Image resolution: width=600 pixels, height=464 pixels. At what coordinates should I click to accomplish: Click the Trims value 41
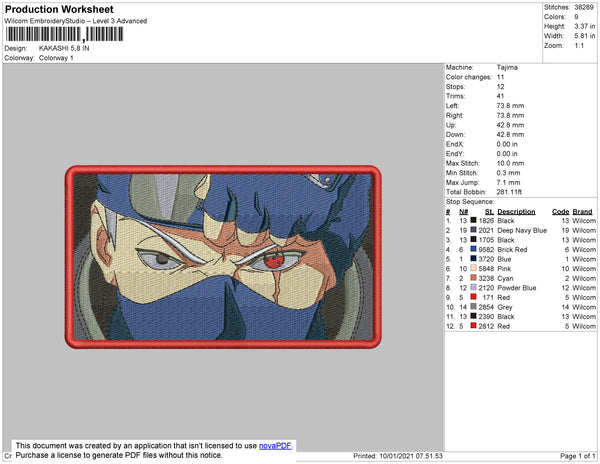pos(500,96)
